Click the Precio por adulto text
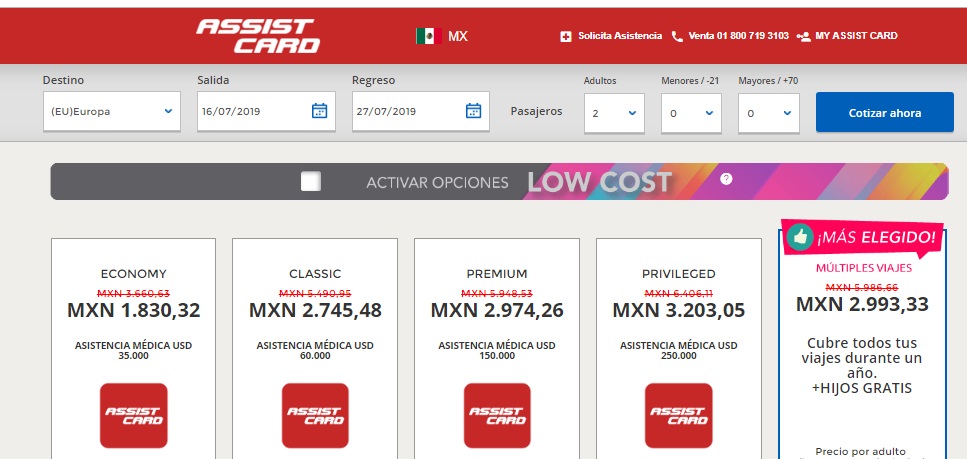This screenshot has width=967, height=459. pyautogui.click(x=860, y=452)
